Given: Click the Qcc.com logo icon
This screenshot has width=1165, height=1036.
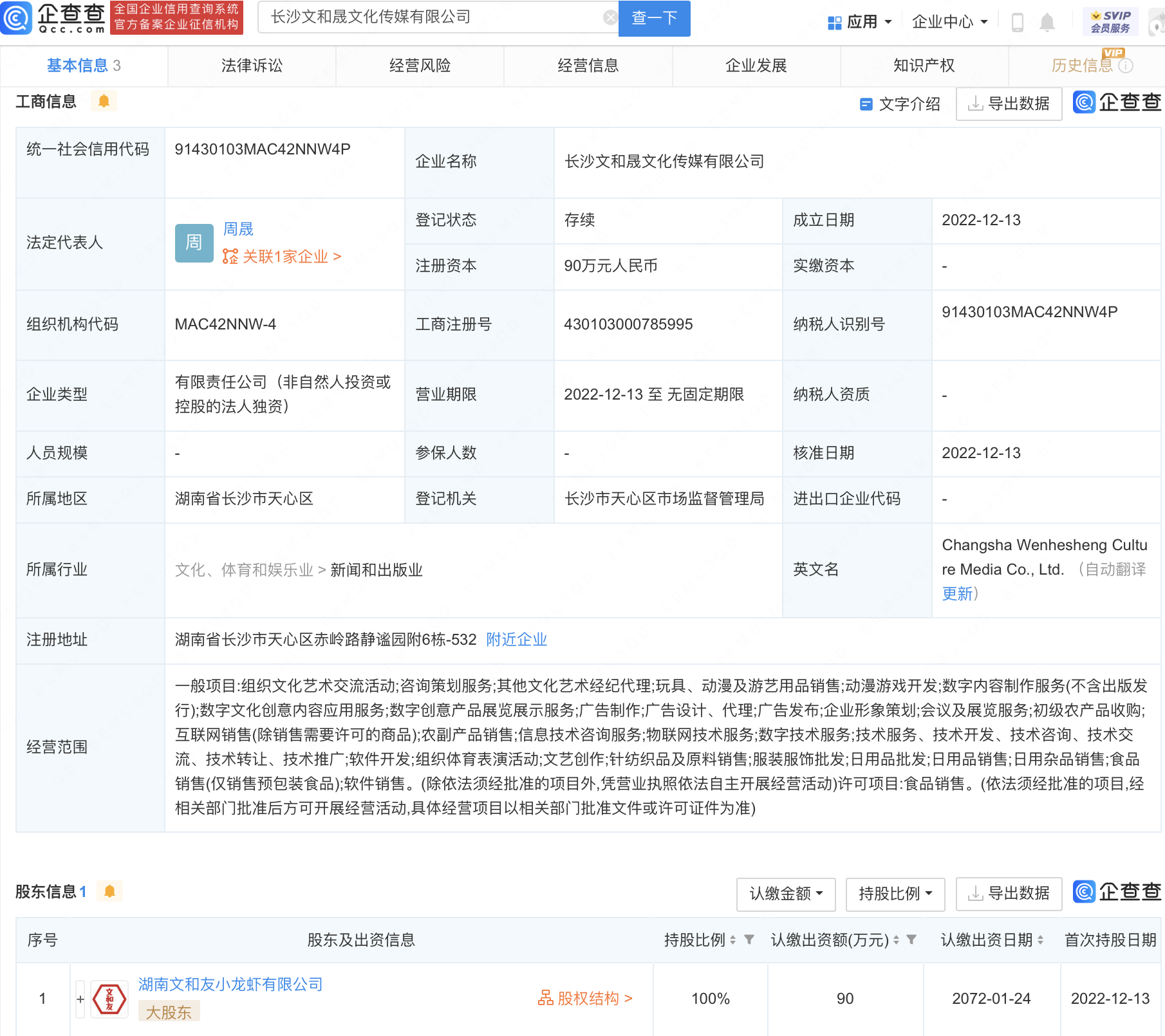Looking at the screenshot, I should coord(16,18).
